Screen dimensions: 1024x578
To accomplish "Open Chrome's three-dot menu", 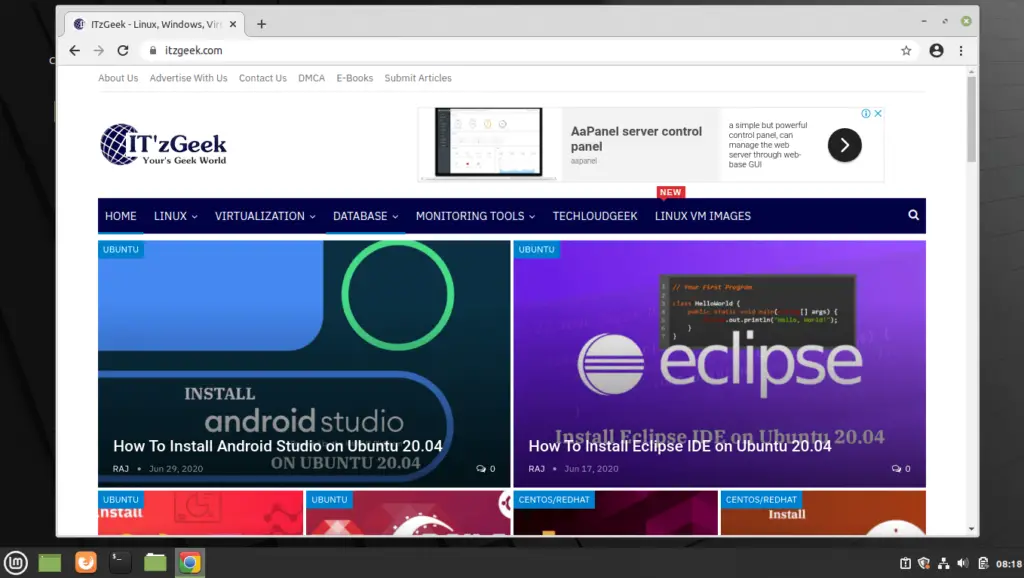I will click(961, 50).
